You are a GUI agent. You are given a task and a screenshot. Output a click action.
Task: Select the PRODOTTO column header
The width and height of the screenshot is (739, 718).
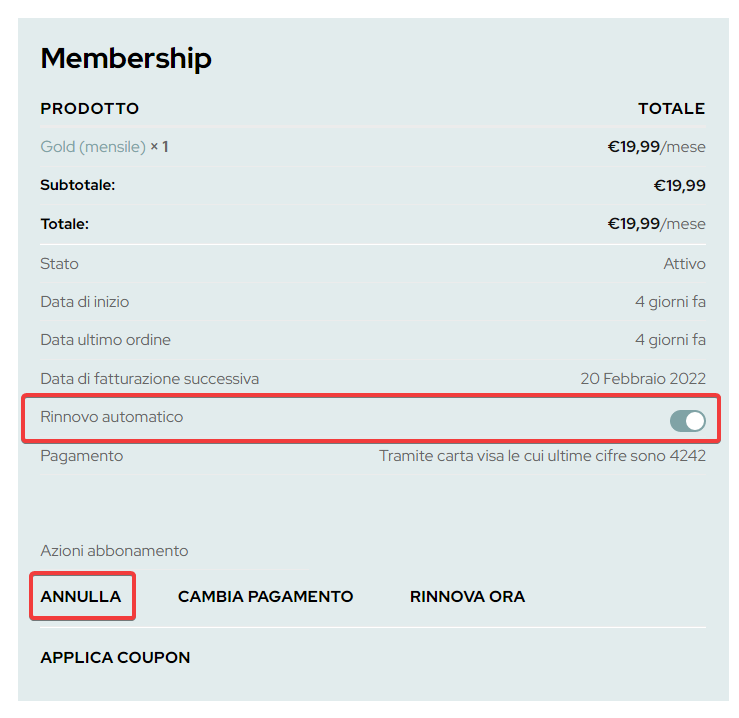(90, 109)
